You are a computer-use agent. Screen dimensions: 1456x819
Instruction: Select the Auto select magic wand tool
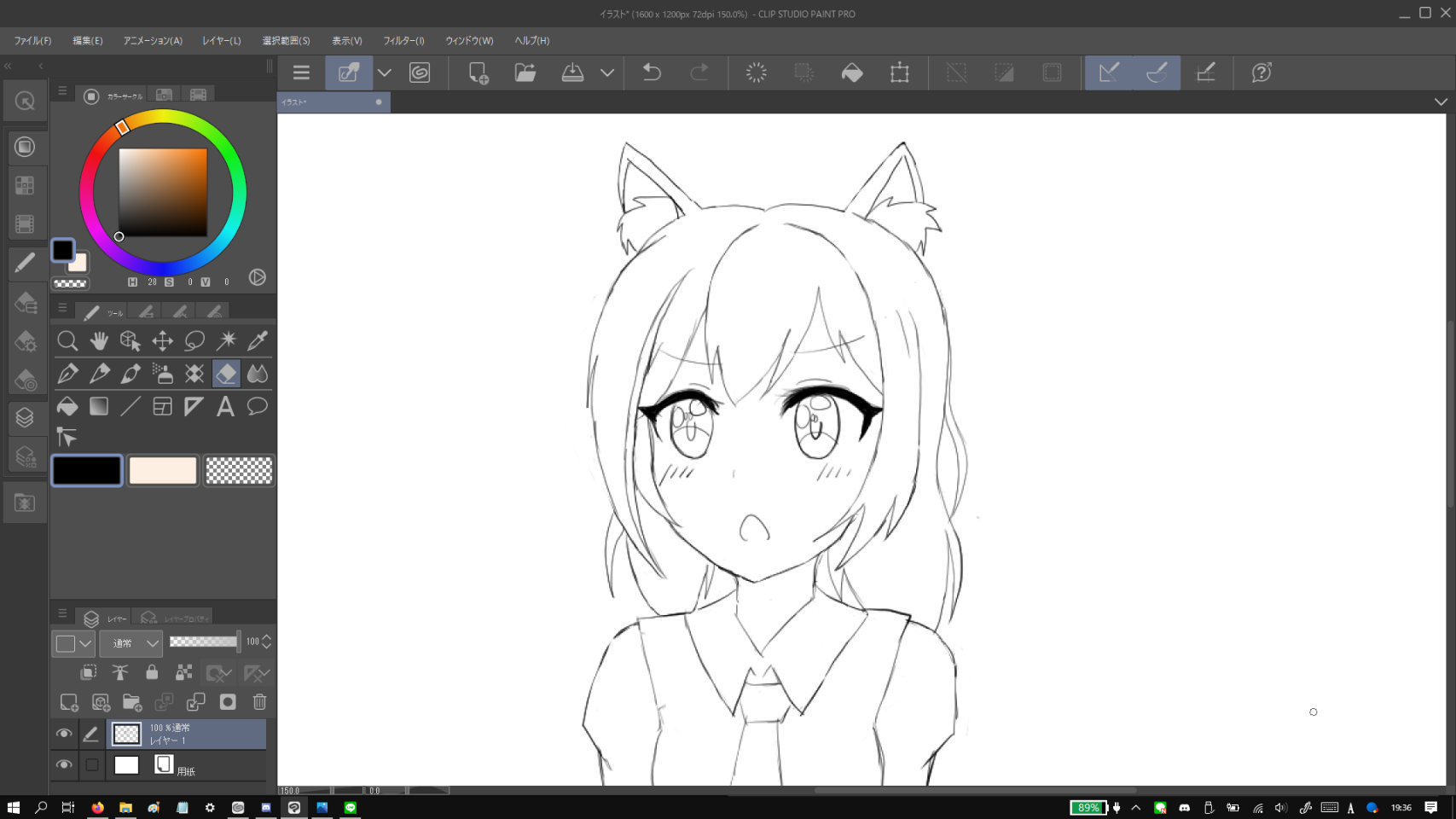[226, 341]
